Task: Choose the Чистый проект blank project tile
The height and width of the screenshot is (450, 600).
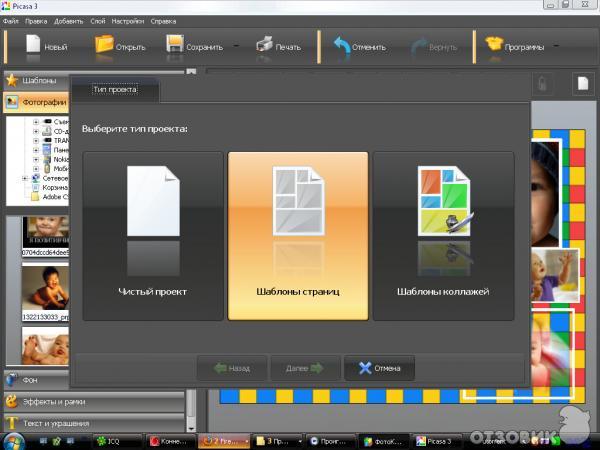Action: pos(153,235)
